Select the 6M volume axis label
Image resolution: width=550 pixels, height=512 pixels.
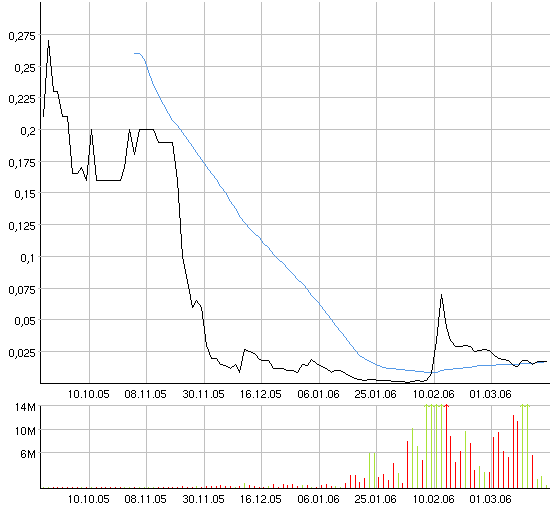[x=28, y=454]
